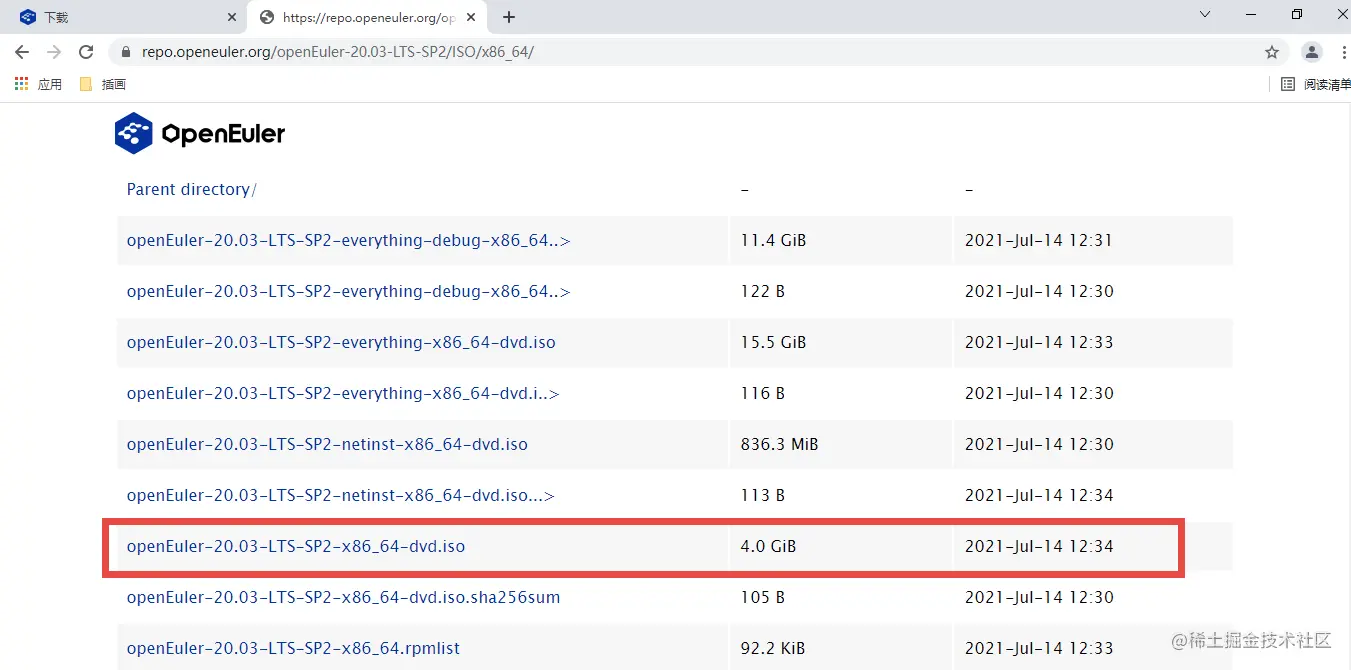
Task: Open a new browser tab
Action: point(509,17)
